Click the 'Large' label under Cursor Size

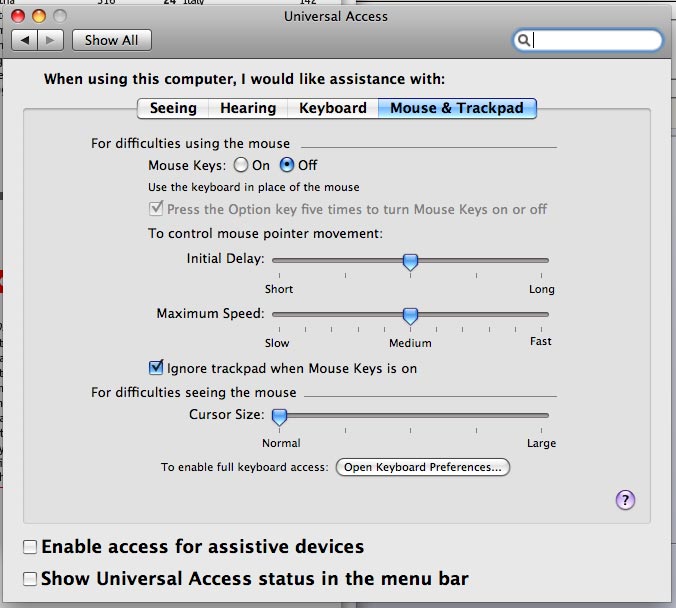(541, 443)
